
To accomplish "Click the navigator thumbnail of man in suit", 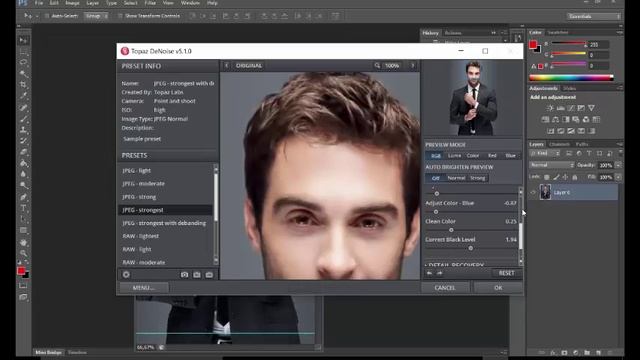I will (473, 98).
